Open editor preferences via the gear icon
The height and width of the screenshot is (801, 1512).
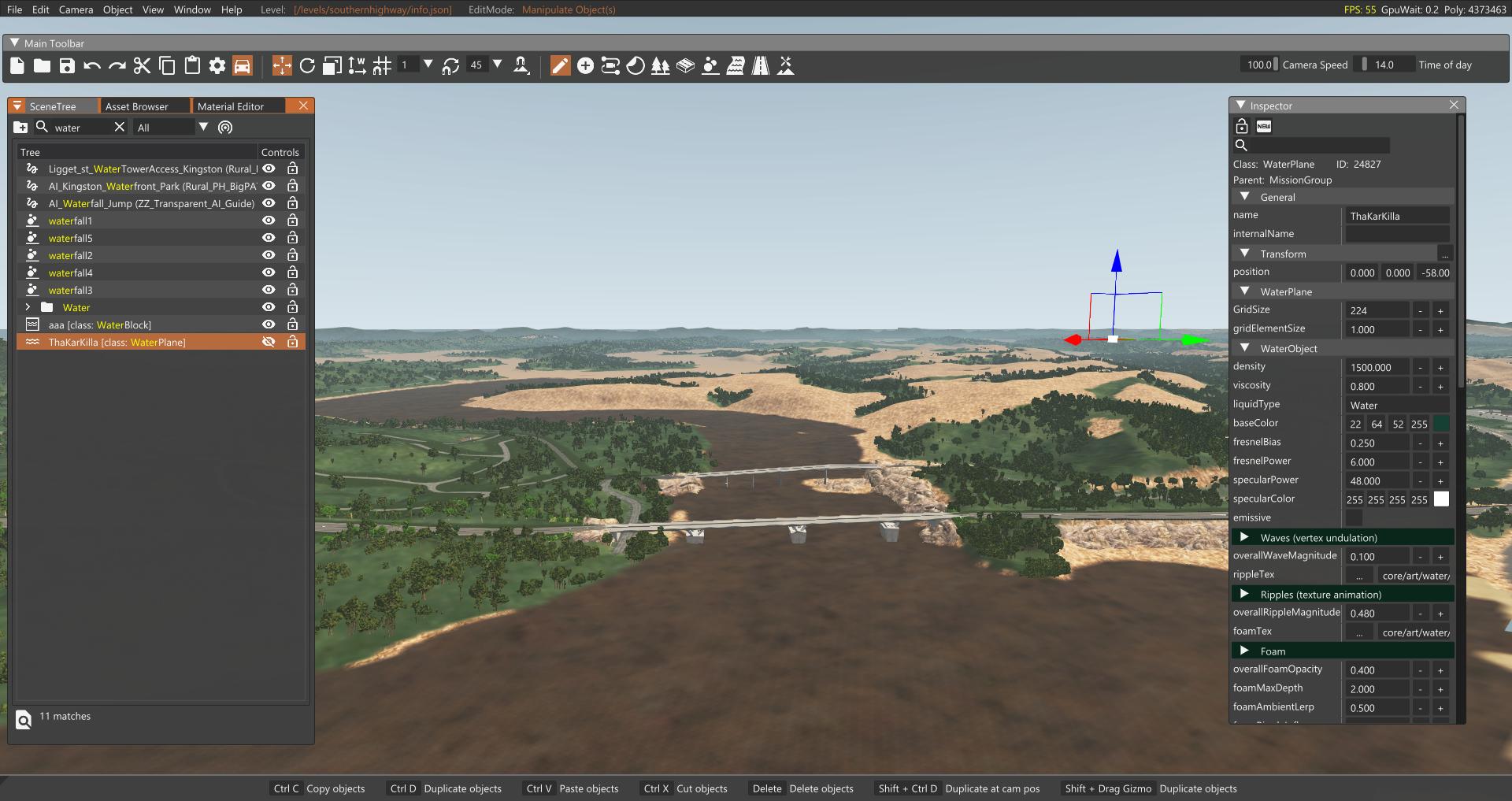coord(217,66)
